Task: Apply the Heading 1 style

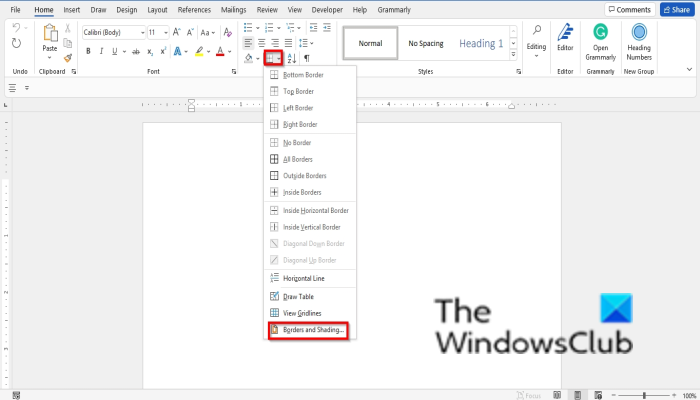Action: tap(481, 43)
